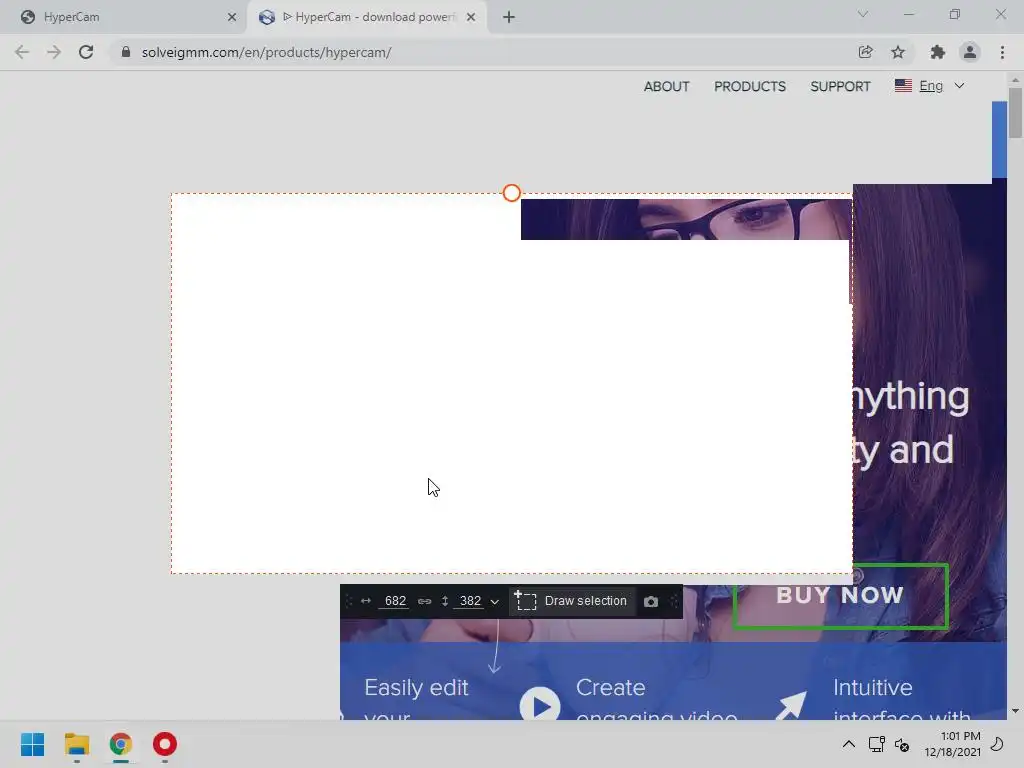
Task: Open the Windows Start menu
Action: pyautogui.click(x=32, y=744)
